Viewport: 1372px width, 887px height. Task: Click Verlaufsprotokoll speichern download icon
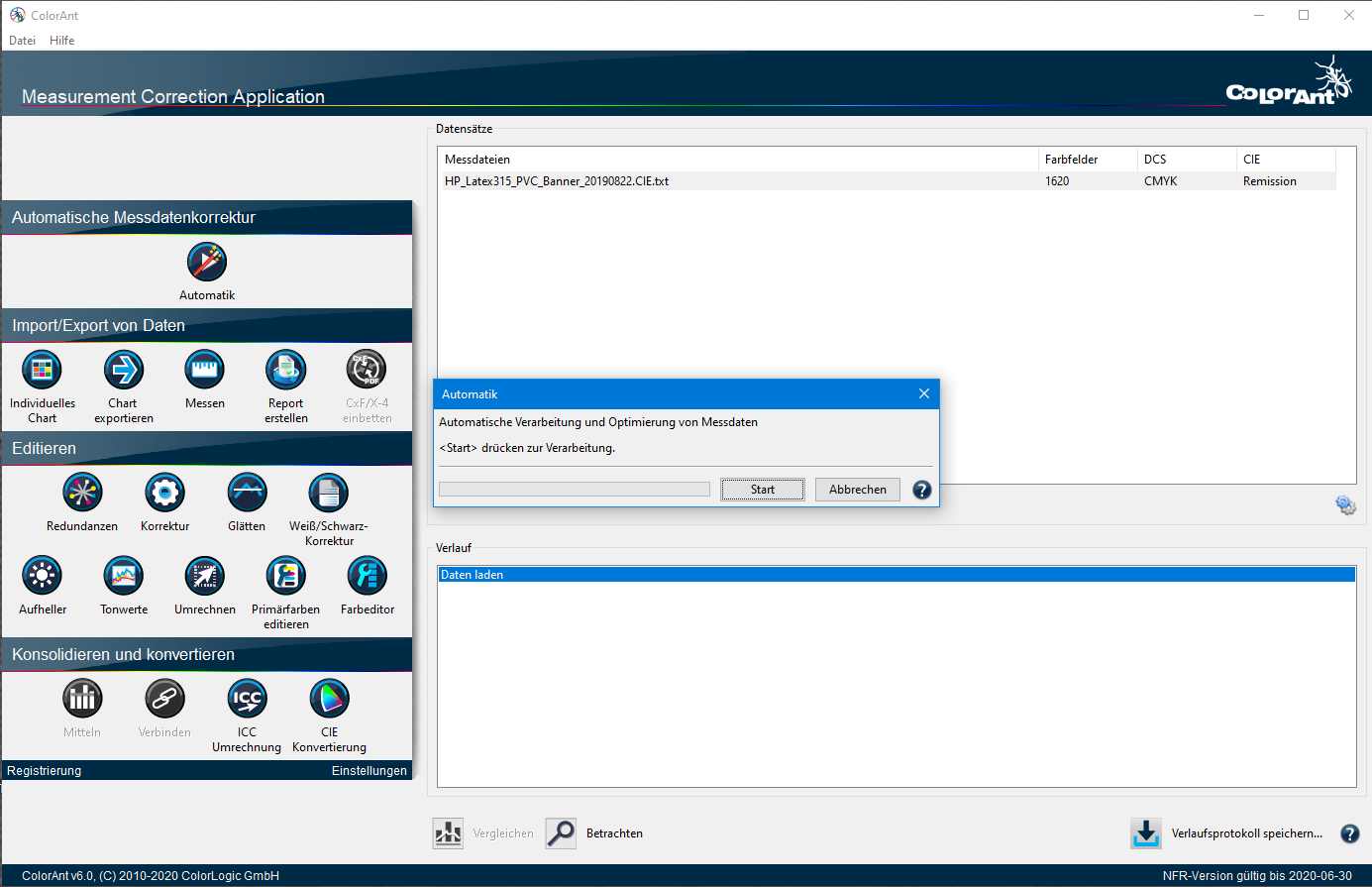[1146, 833]
